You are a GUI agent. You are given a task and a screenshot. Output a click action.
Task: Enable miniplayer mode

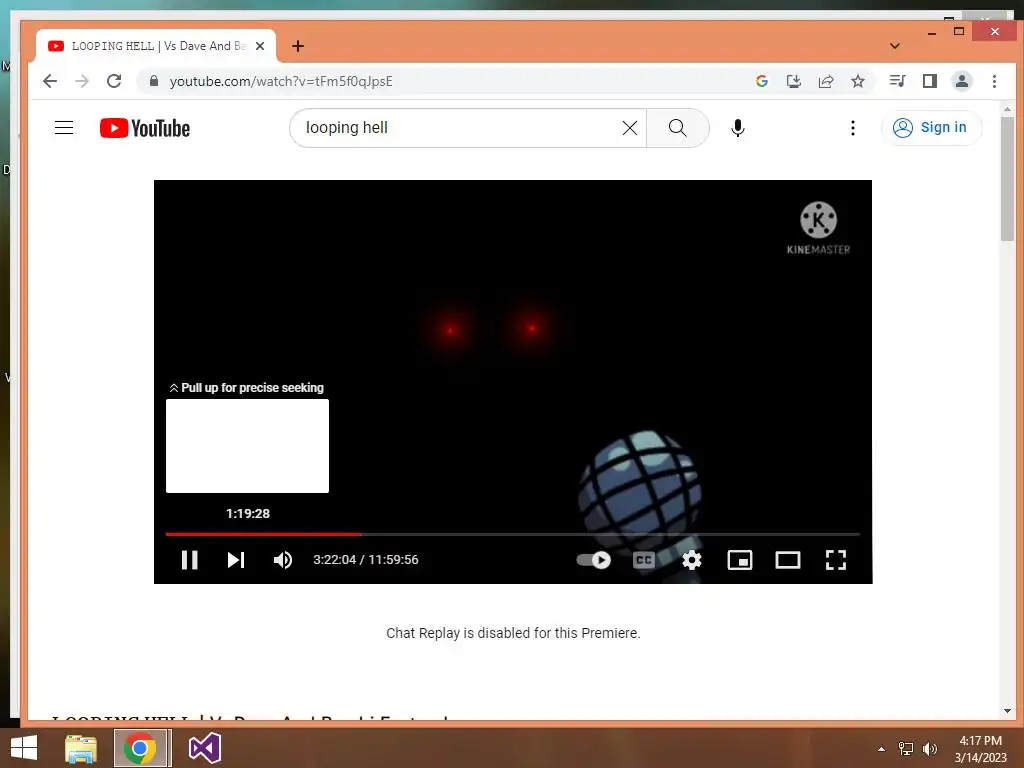click(x=740, y=560)
